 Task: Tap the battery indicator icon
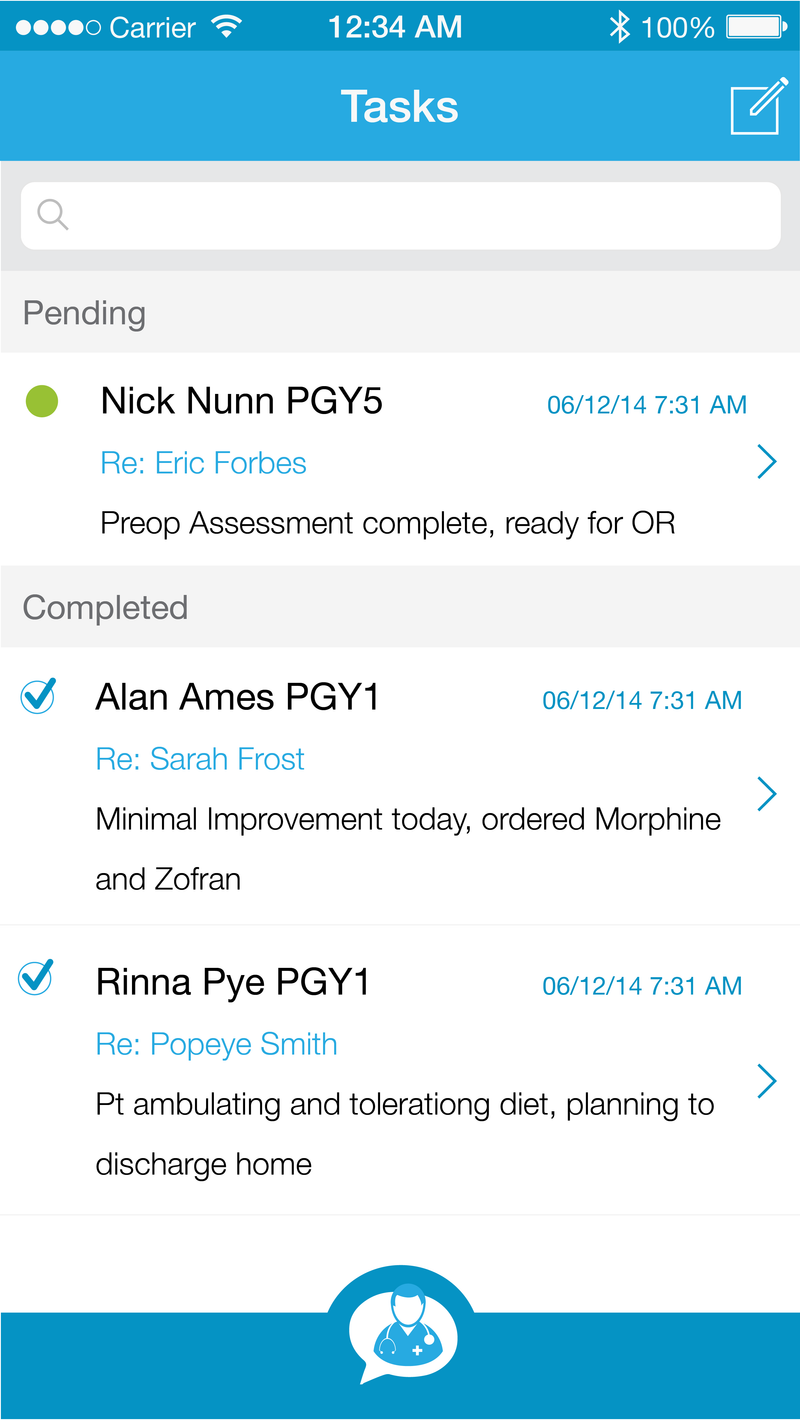click(755, 27)
